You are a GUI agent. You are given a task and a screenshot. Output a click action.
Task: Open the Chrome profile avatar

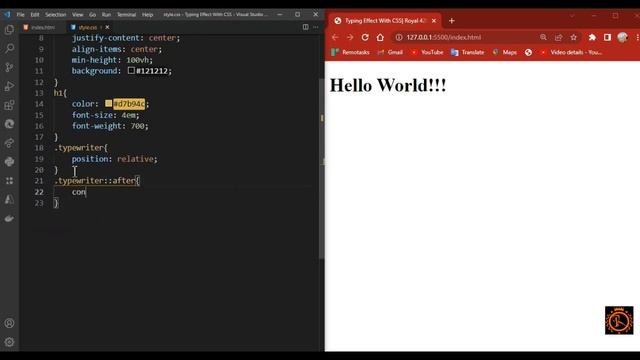(622, 37)
